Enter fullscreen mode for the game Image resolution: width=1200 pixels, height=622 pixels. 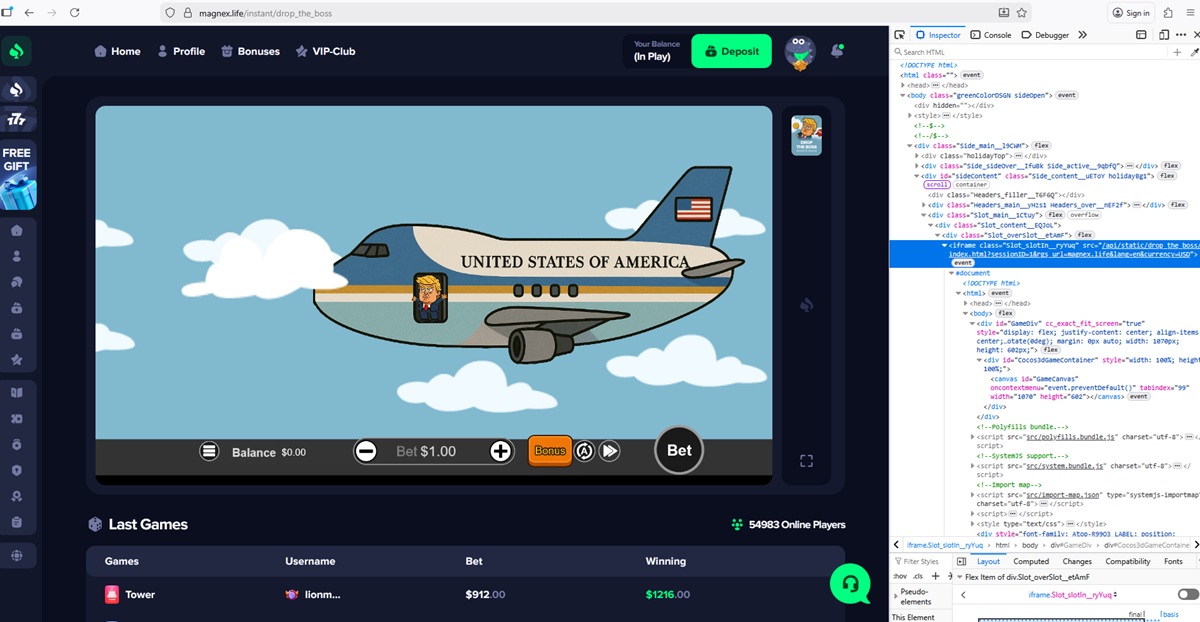tap(806, 461)
